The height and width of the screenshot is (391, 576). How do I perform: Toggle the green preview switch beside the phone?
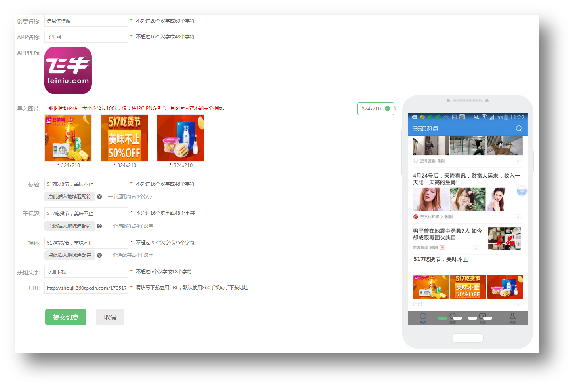click(x=387, y=108)
